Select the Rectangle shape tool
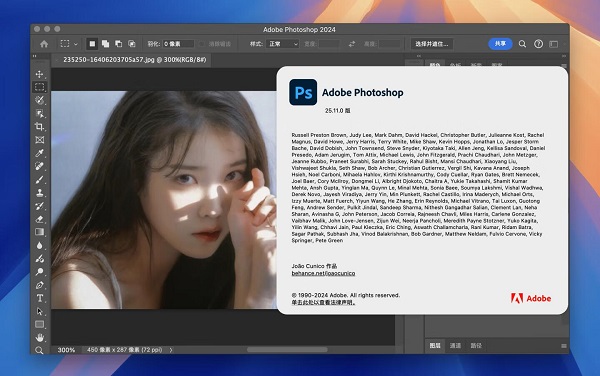Screen dimensions: 600x376 (x=39, y=325)
